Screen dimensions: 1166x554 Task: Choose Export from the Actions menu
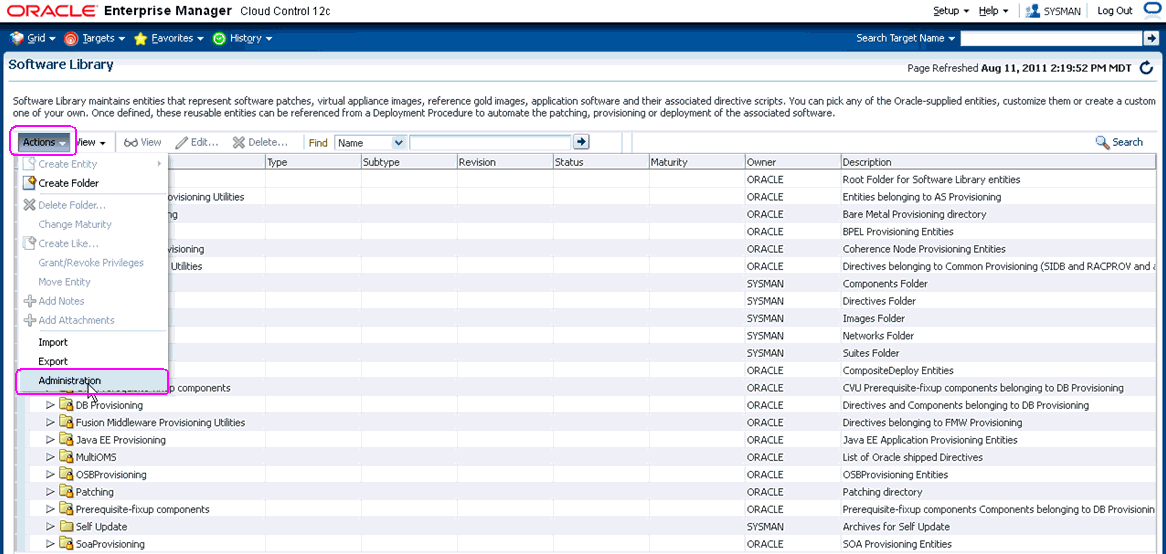(93, 361)
